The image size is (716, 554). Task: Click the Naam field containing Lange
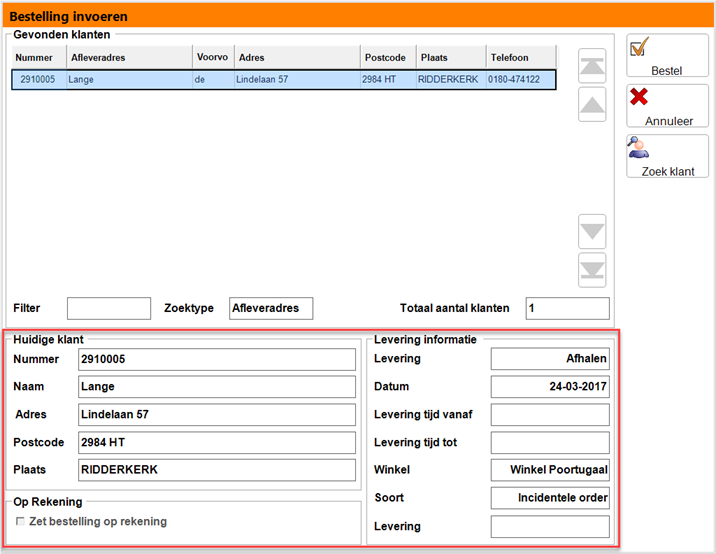click(x=217, y=387)
